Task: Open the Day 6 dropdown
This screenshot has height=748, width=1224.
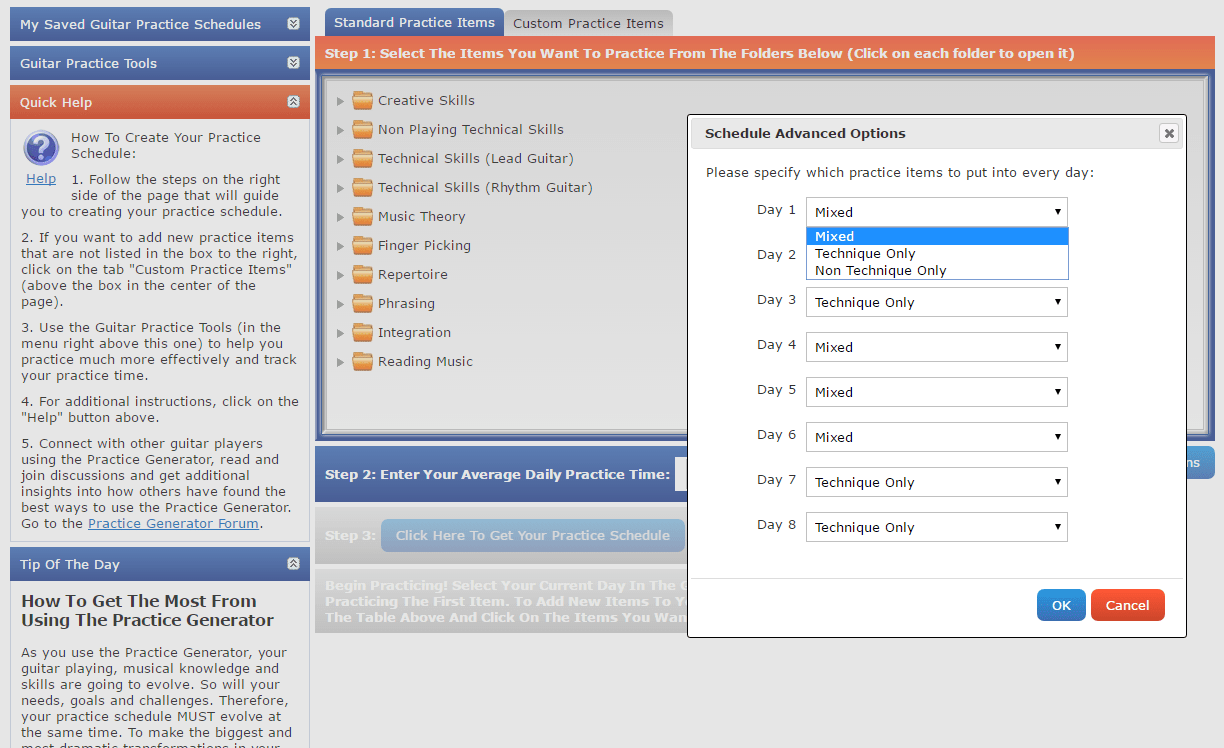Action: tap(937, 437)
